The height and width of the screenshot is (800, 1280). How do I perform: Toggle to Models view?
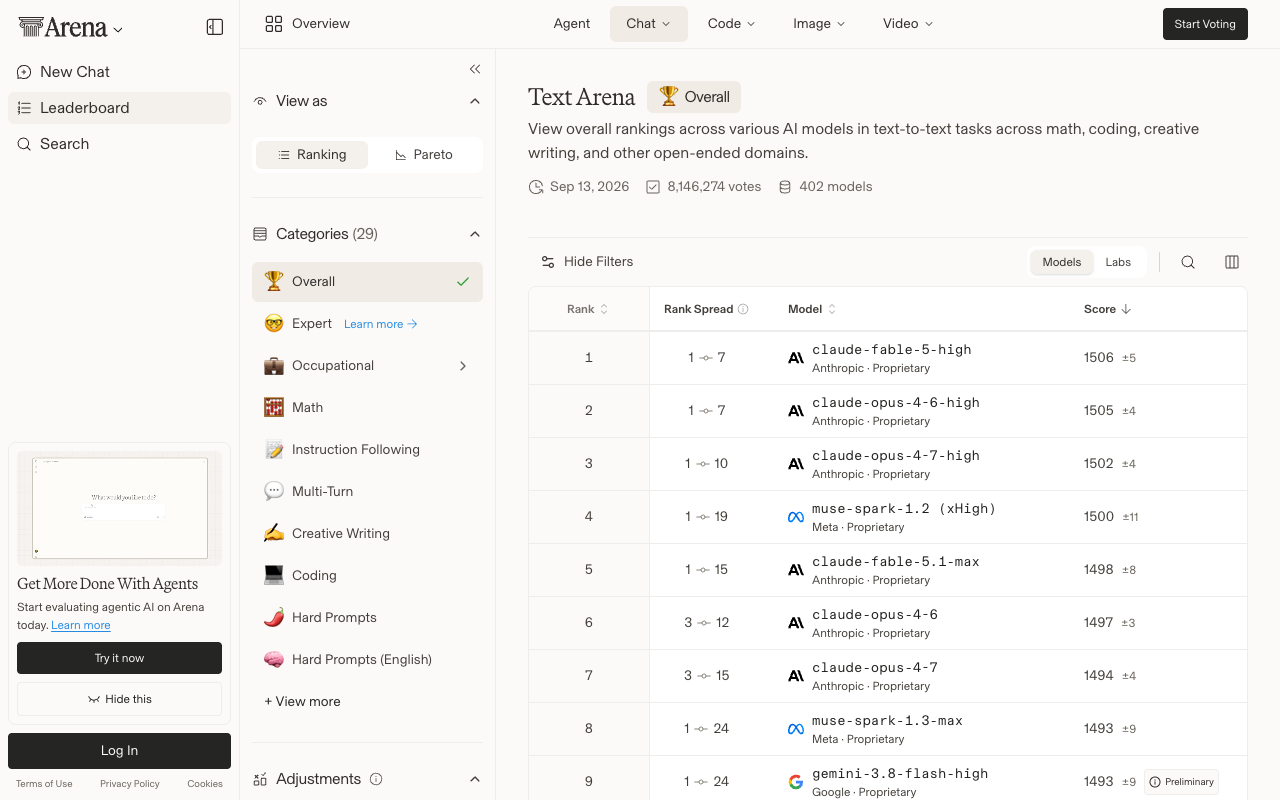(1062, 262)
